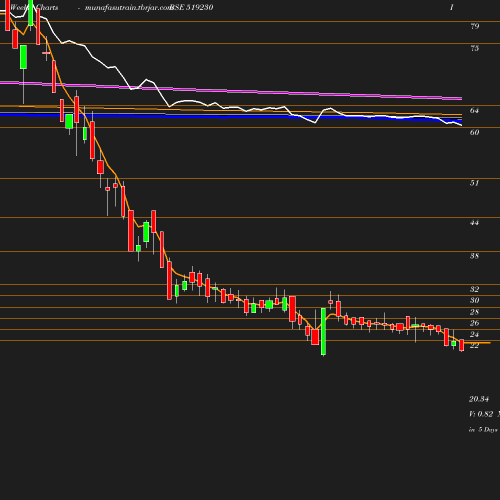Screen dimensions: 500x500
Task: Select the 60 price axis label
Action: (x=475, y=132)
